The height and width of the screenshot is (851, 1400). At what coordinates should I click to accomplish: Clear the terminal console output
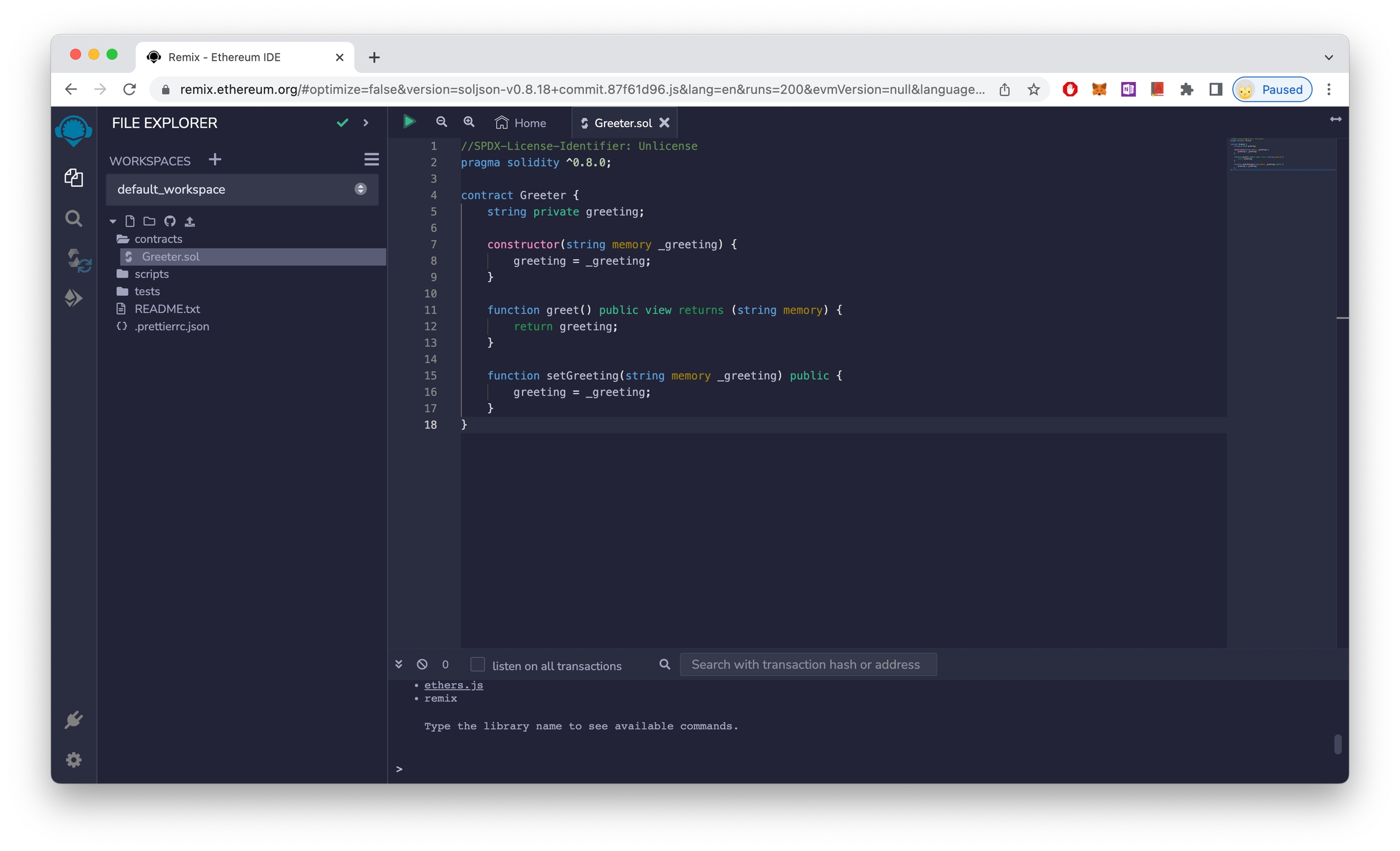[422, 664]
